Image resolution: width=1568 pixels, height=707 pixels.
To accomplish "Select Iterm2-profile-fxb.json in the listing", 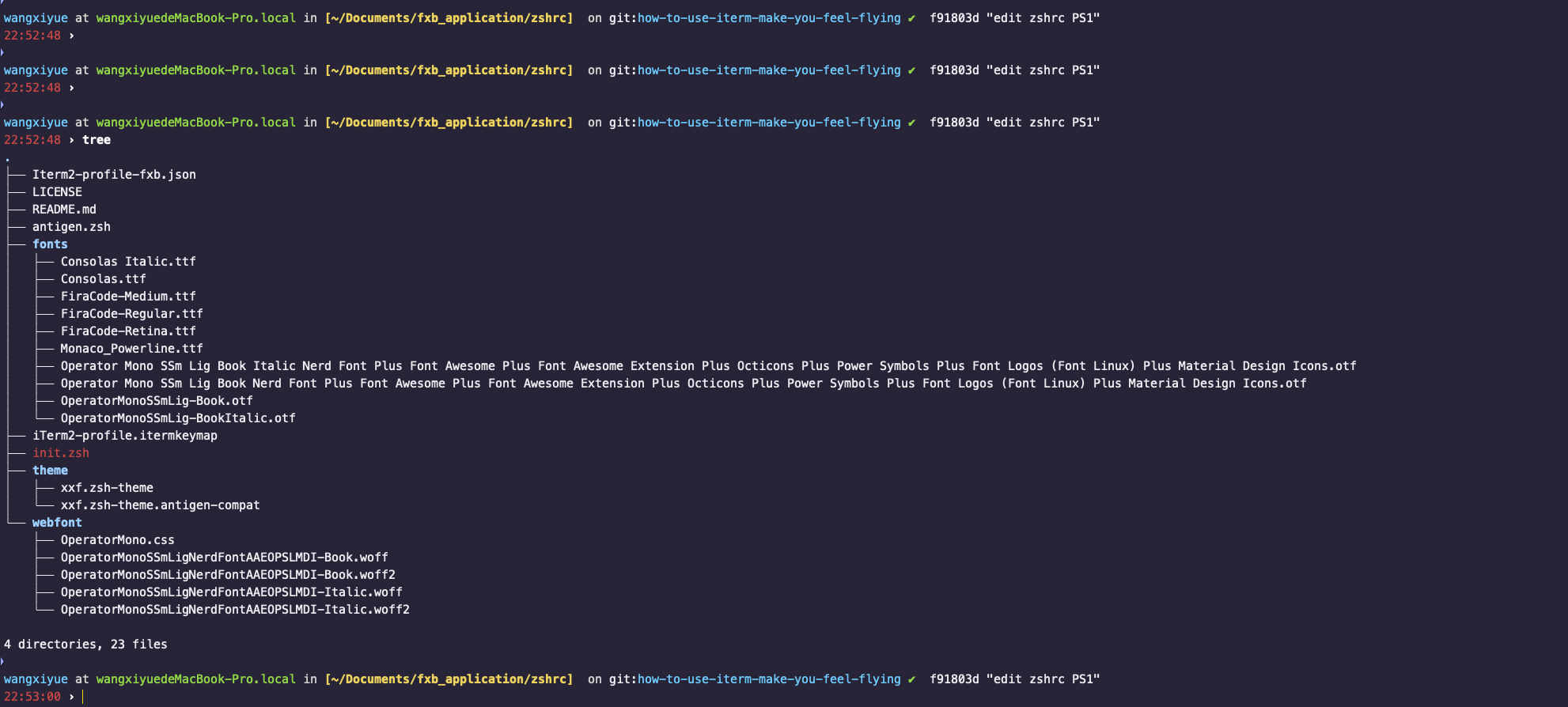I will click(x=114, y=175).
